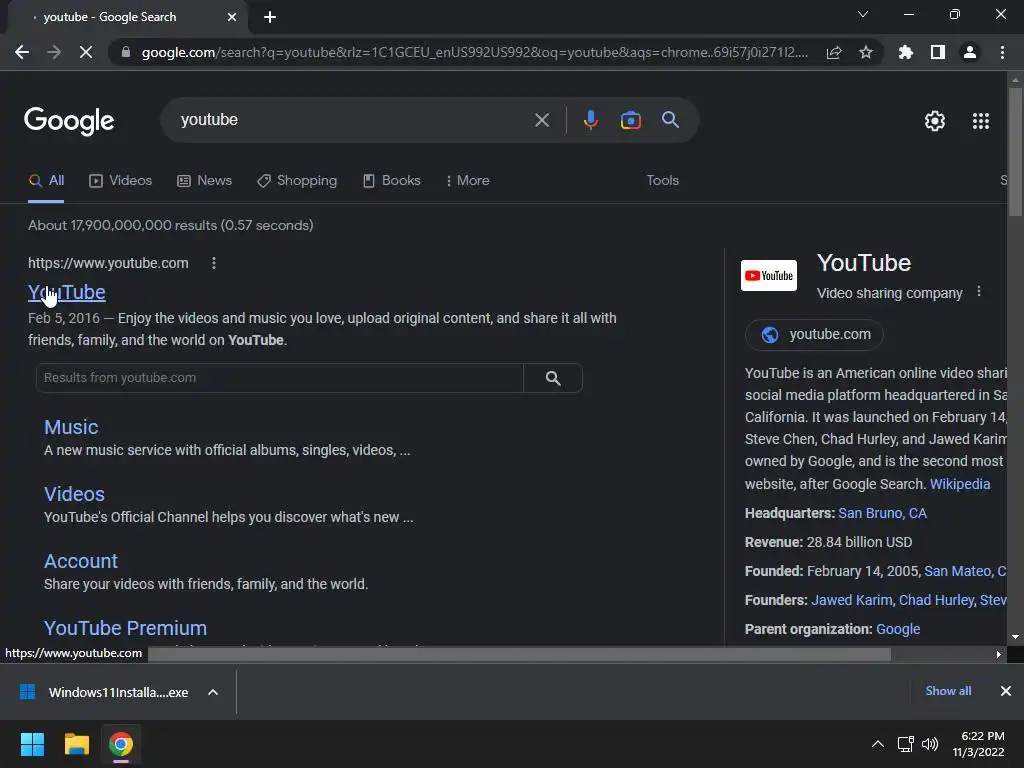Open the Music sitelink
Screen dimensions: 1024x768
[71, 427]
